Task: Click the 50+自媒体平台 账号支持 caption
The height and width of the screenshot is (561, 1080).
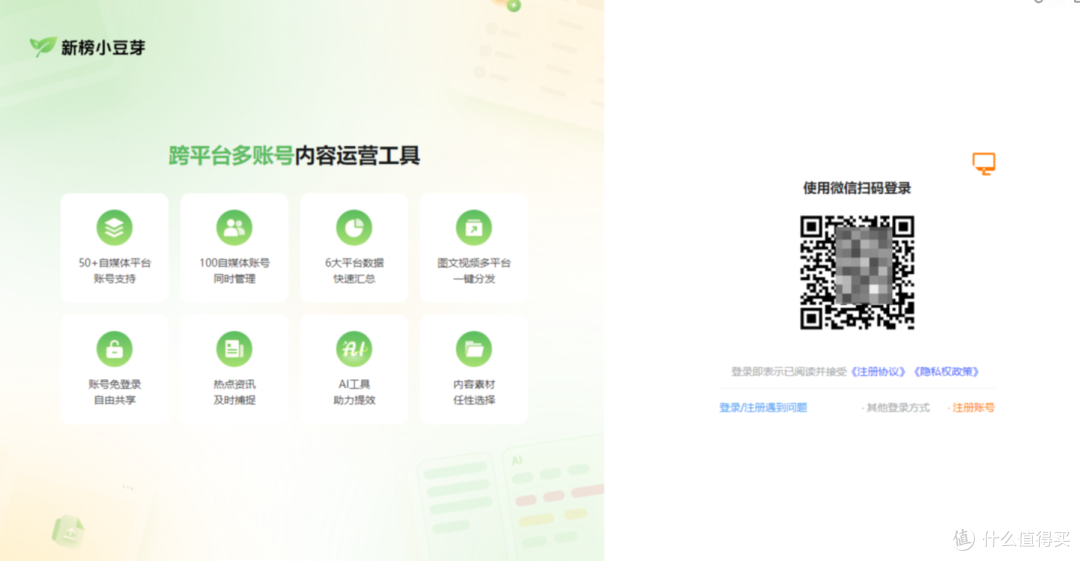Action: click(114, 271)
